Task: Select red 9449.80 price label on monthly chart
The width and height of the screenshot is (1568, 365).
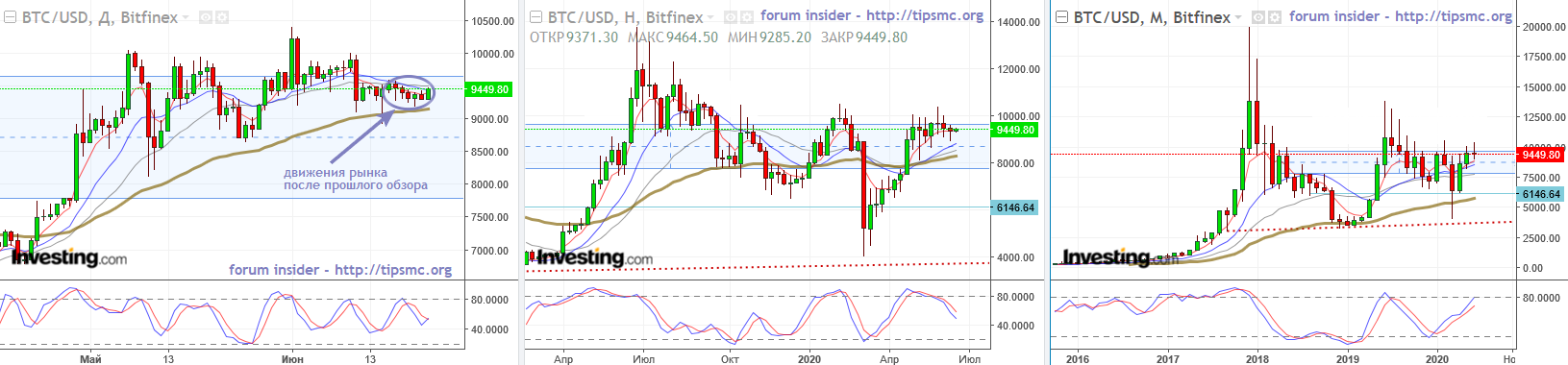Action: pyautogui.click(x=1541, y=154)
